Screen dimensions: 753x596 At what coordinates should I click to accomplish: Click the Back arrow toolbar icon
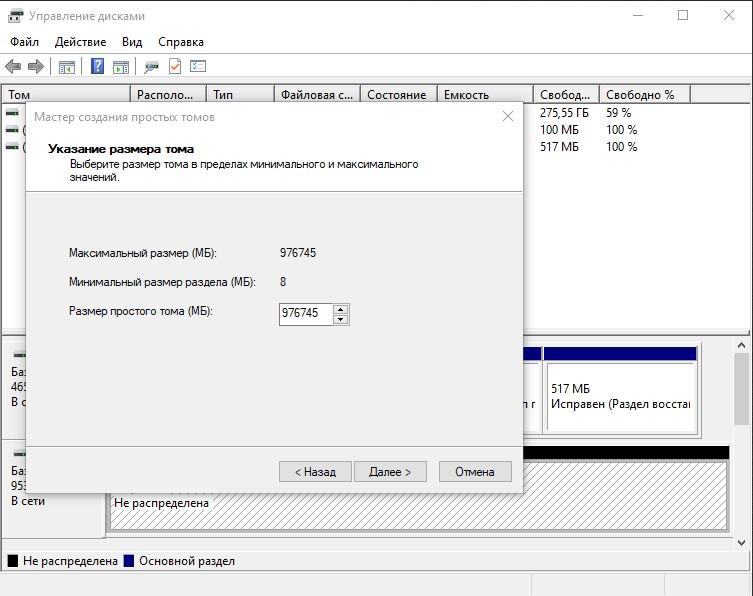coord(13,66)
